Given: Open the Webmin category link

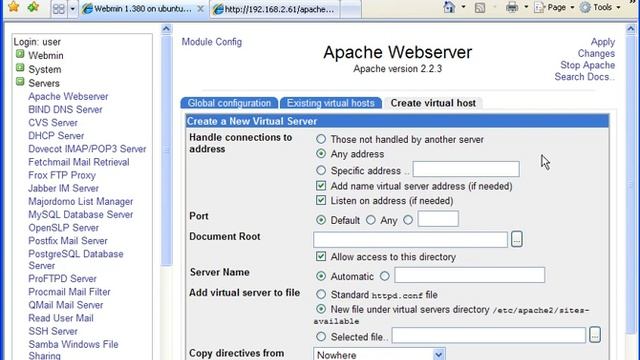Looking at the screenshot, I should (46, 56).
